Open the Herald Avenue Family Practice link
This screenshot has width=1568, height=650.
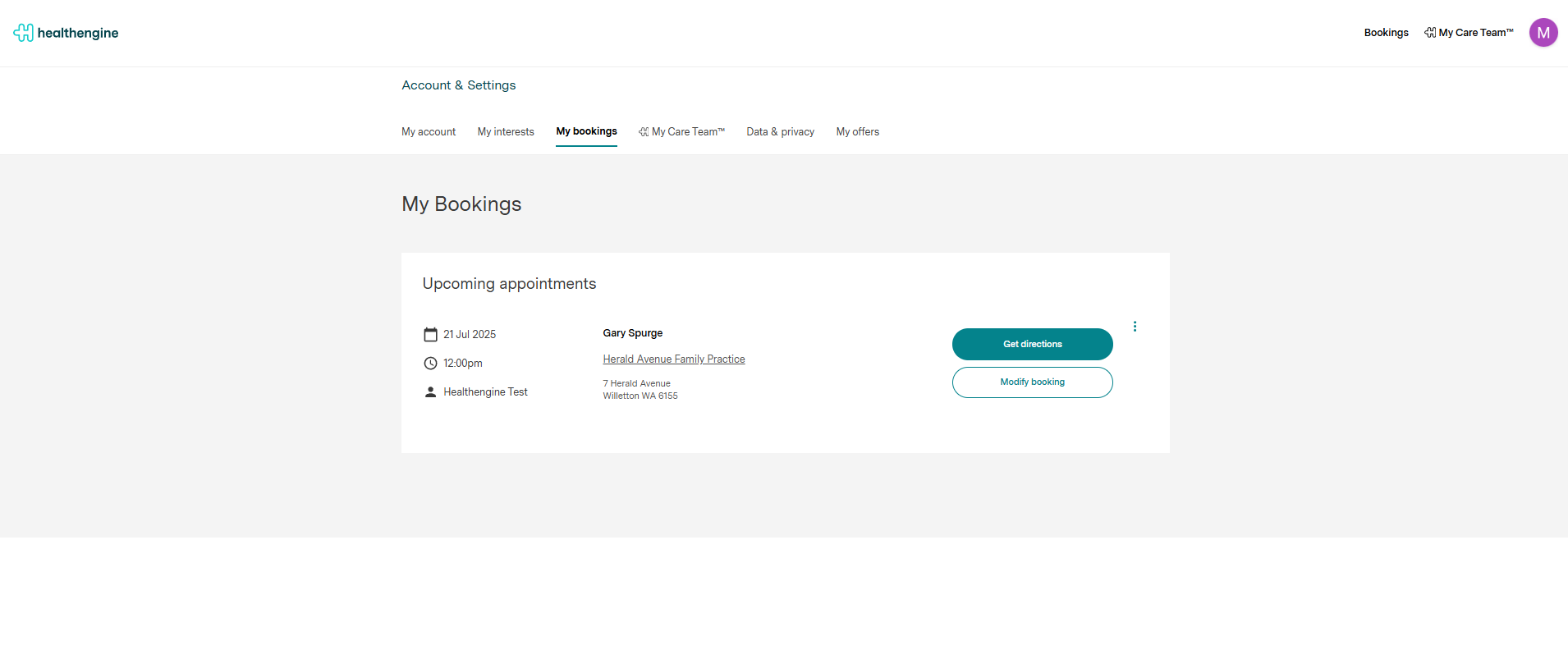(673, 359)
